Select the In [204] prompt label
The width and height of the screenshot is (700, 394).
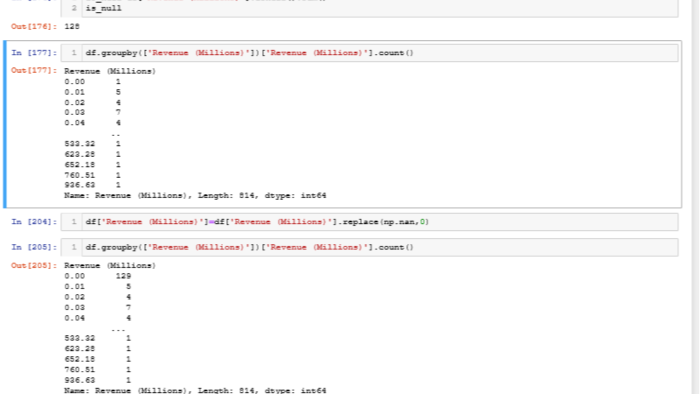point(34,222)
